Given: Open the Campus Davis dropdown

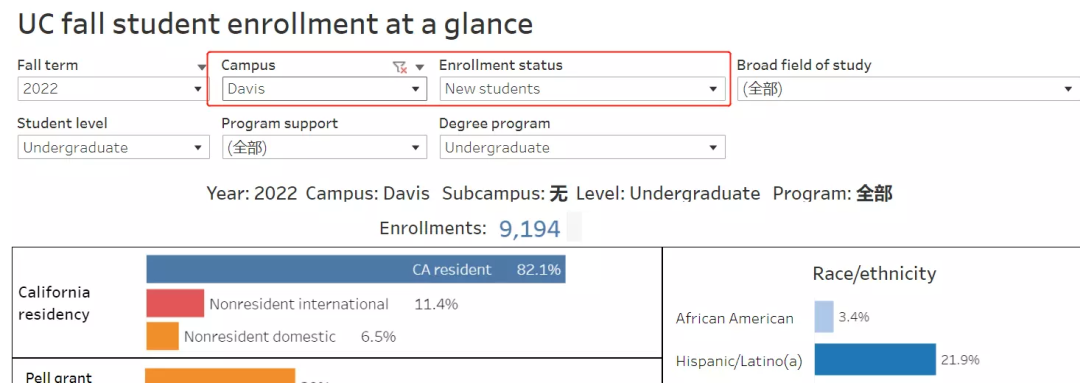Looking at the screenshot, I should [x=324, y=89].
